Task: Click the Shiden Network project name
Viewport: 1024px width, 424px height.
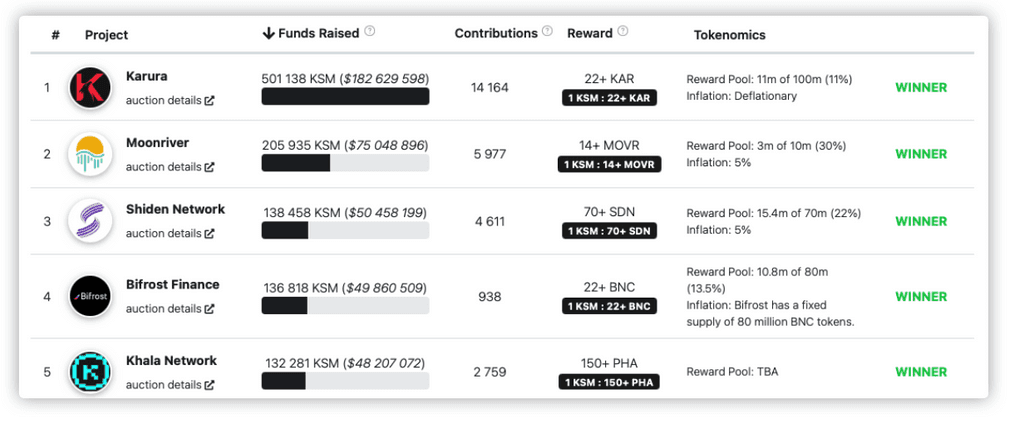Action: click(175, 210)
